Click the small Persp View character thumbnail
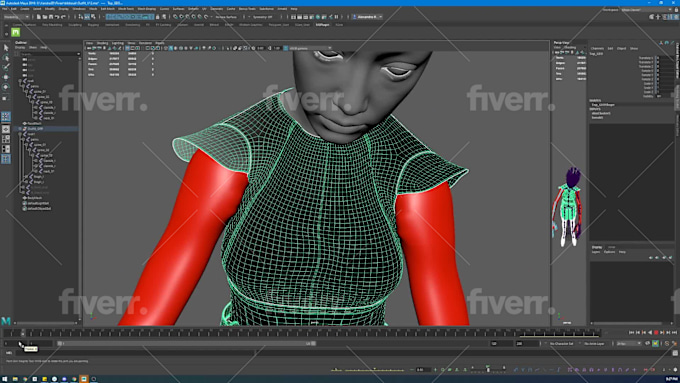Screen dimensions: 680x383 tap(568, 207)
